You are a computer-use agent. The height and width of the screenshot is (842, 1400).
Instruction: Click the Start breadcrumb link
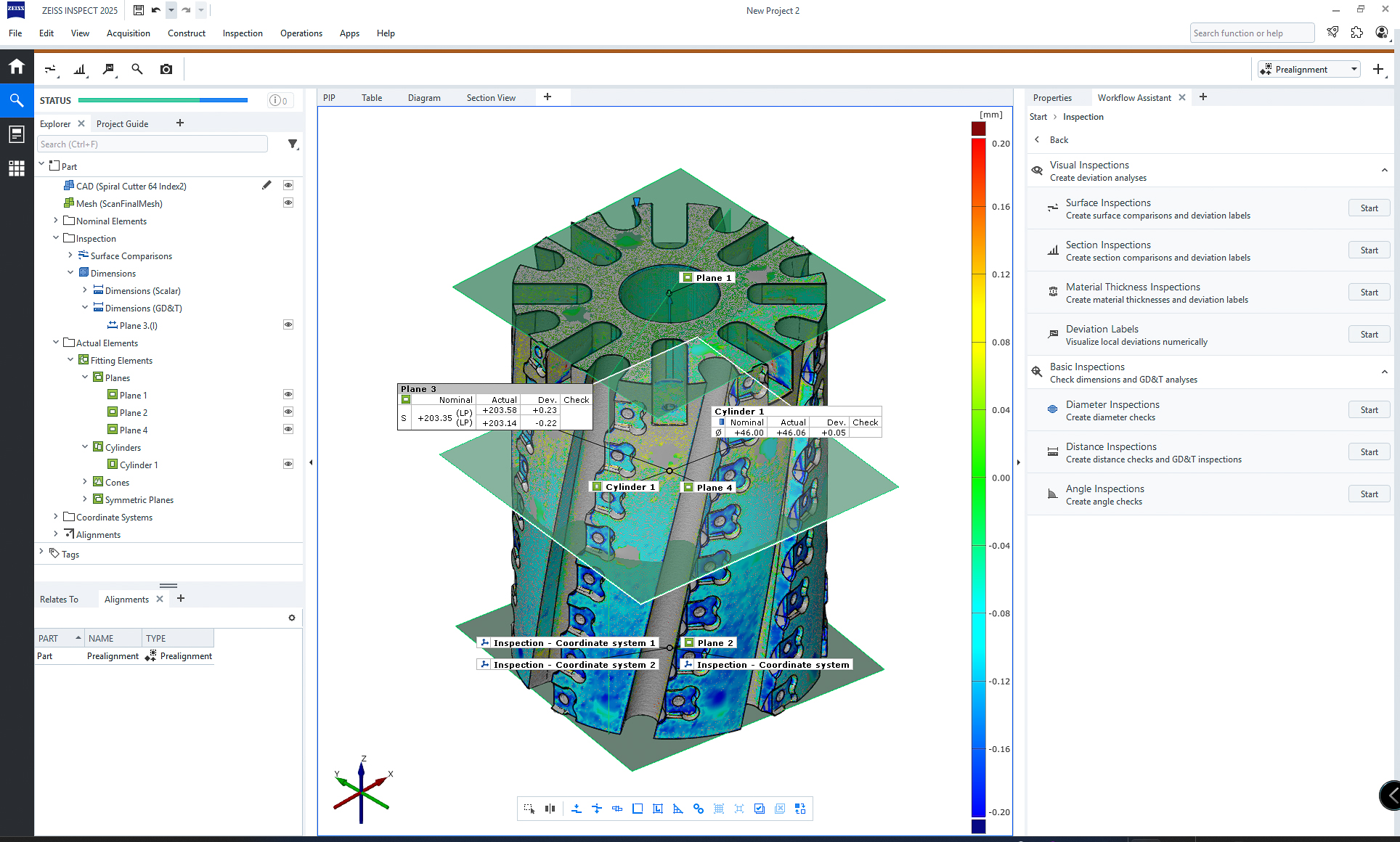(1038, 117)
